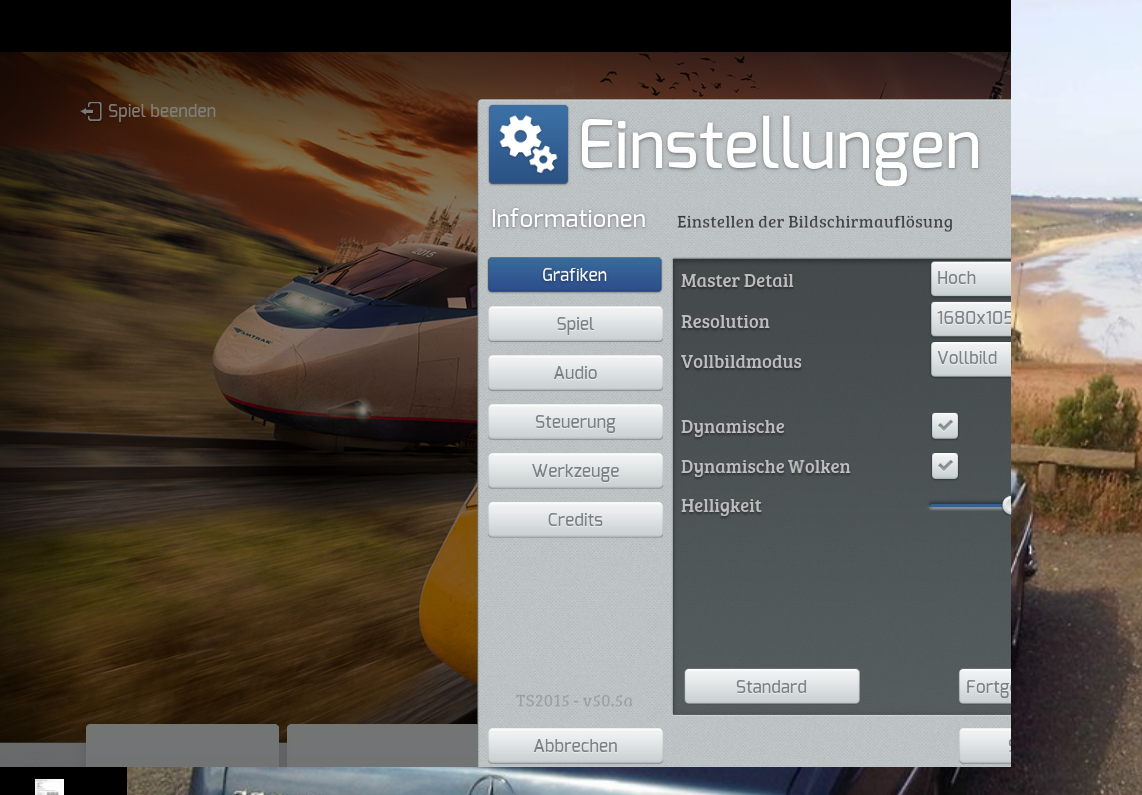Open the Steuerung settings tab
The height and width of the screenshot is (795, 1142).
(x=575, y=422)
